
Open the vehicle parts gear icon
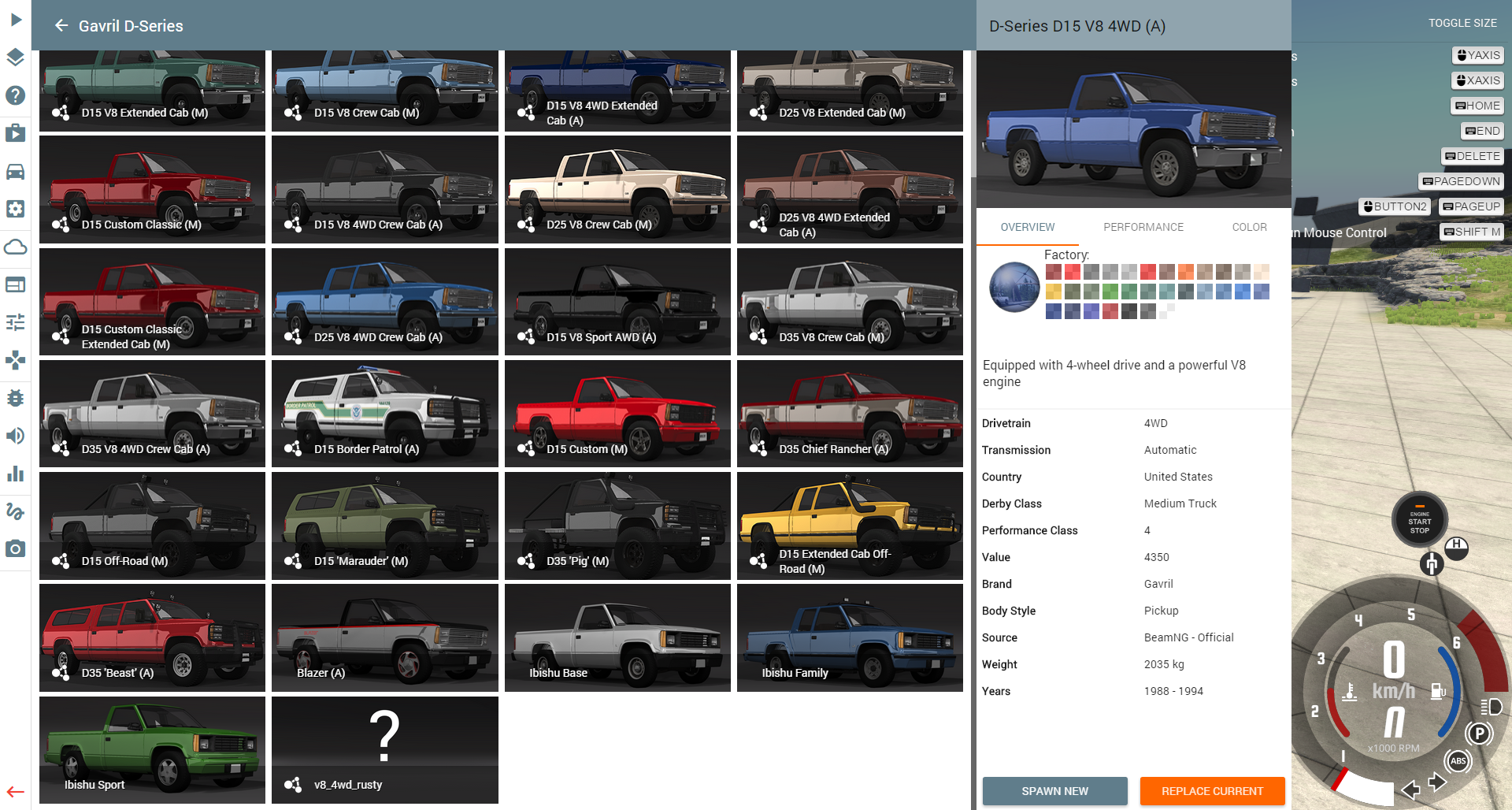[16, 209]
